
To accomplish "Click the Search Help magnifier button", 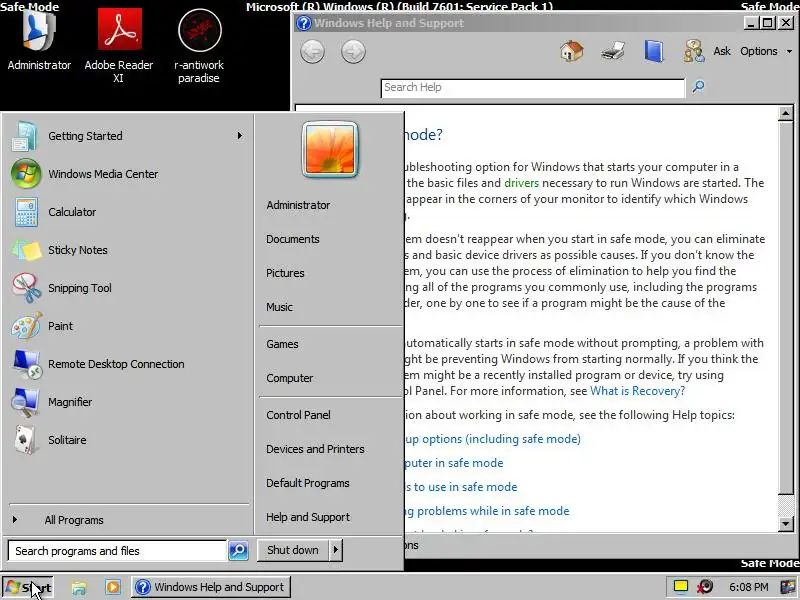I will pyautogui.click(x=698, y=87).
